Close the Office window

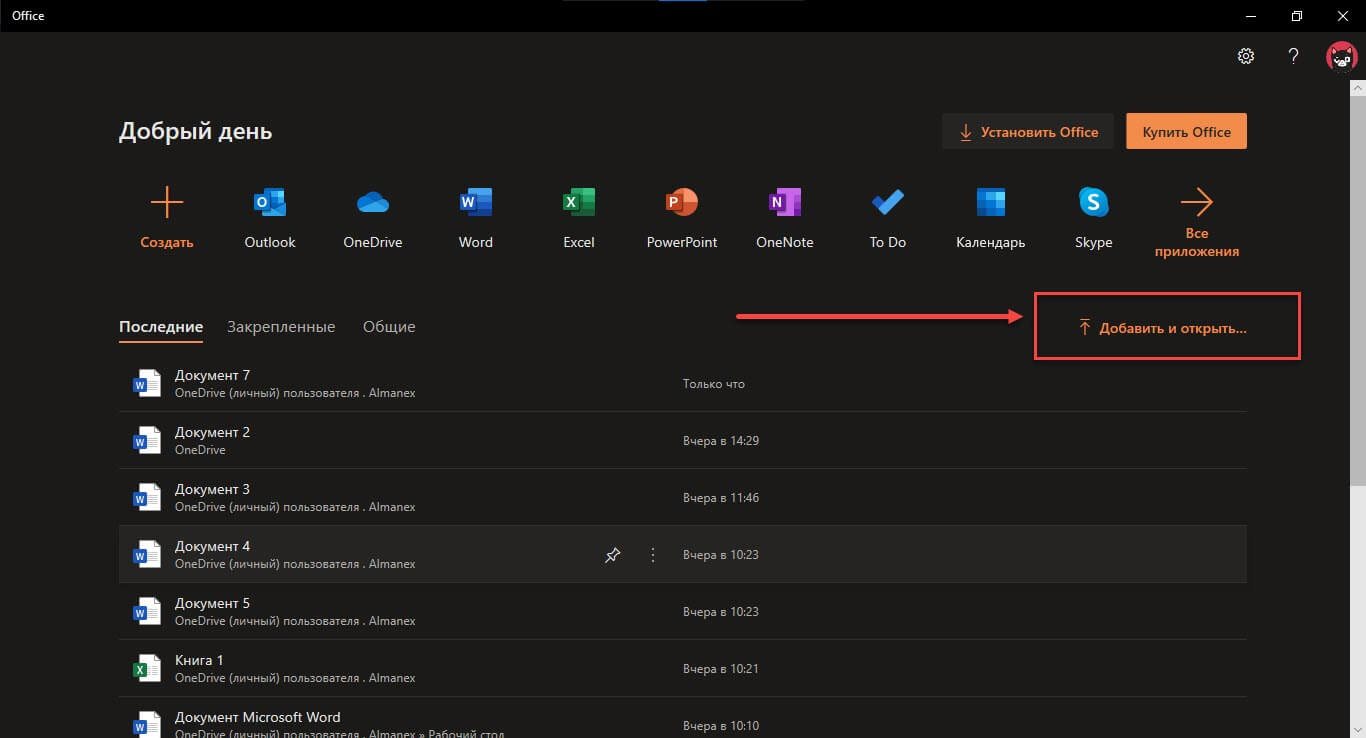(1343, 16)
